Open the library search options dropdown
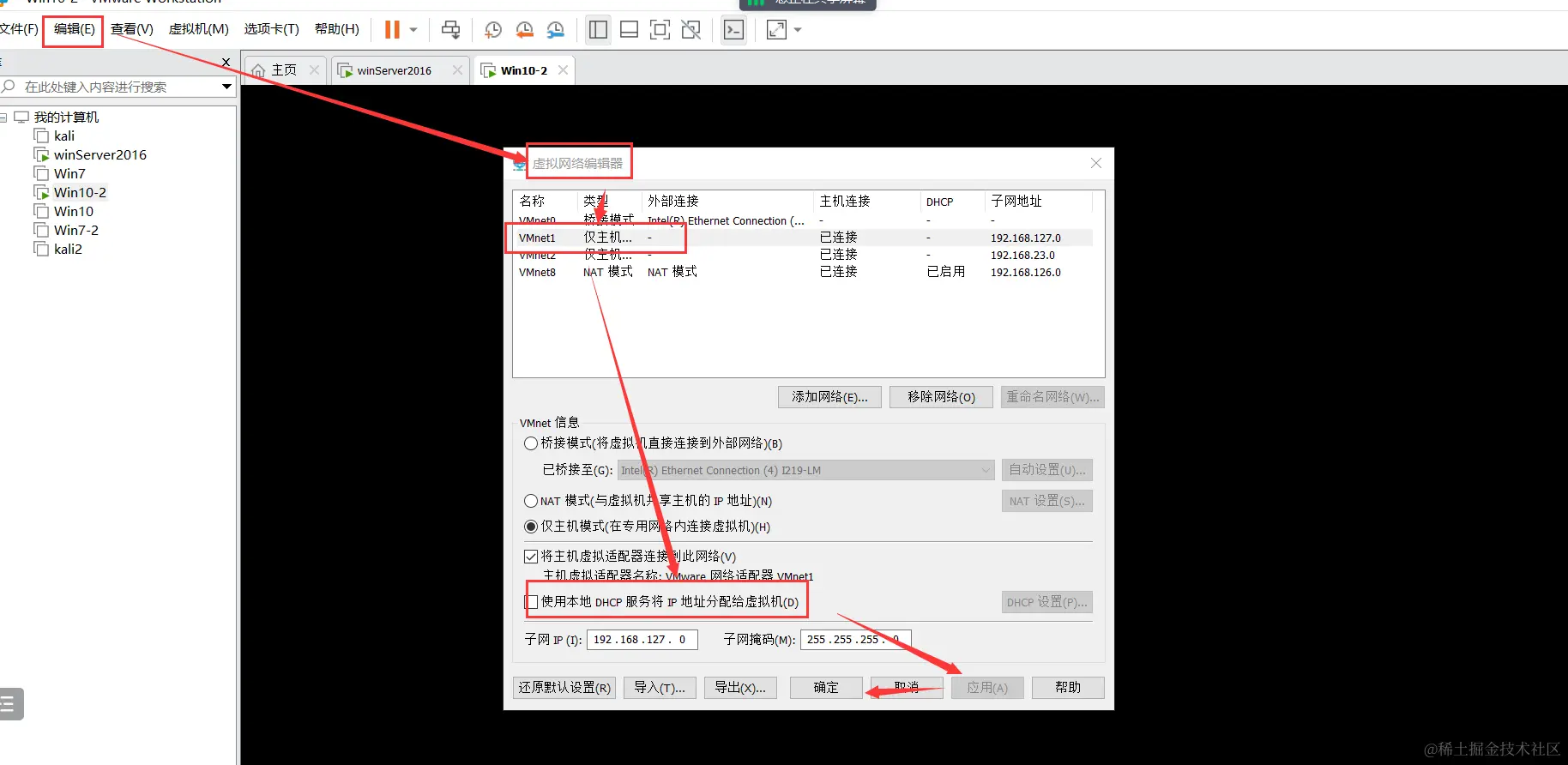Viewport: 1568px width, 765px height. click(226, 87)
